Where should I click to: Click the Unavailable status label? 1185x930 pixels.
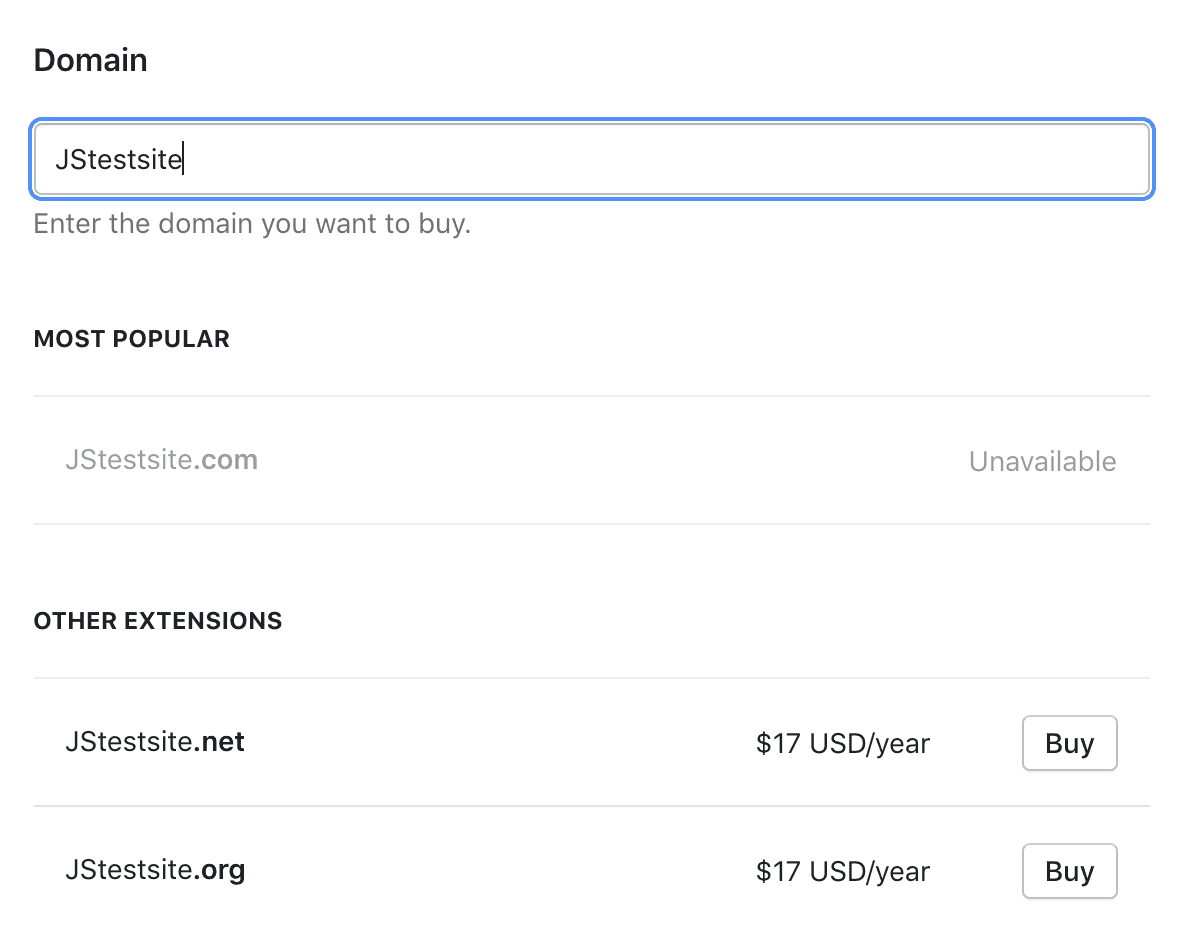pyautogui.click(x=1042, y=462)
